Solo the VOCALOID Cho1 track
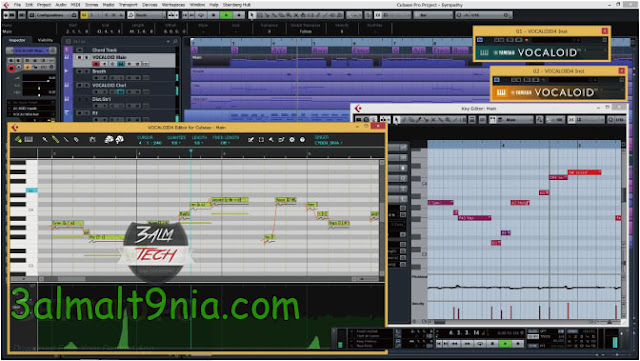 point(87,85)
